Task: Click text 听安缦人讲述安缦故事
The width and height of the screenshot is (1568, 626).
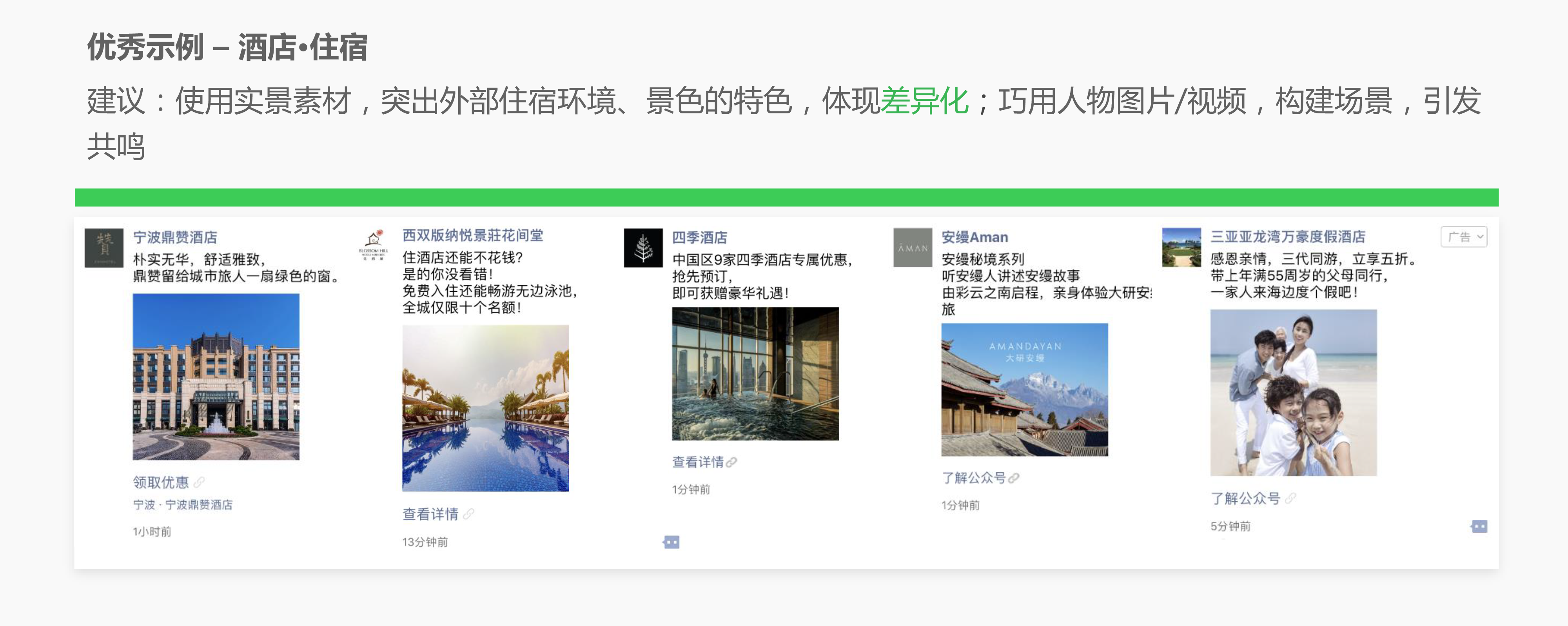Action: tap(1011, 276)
